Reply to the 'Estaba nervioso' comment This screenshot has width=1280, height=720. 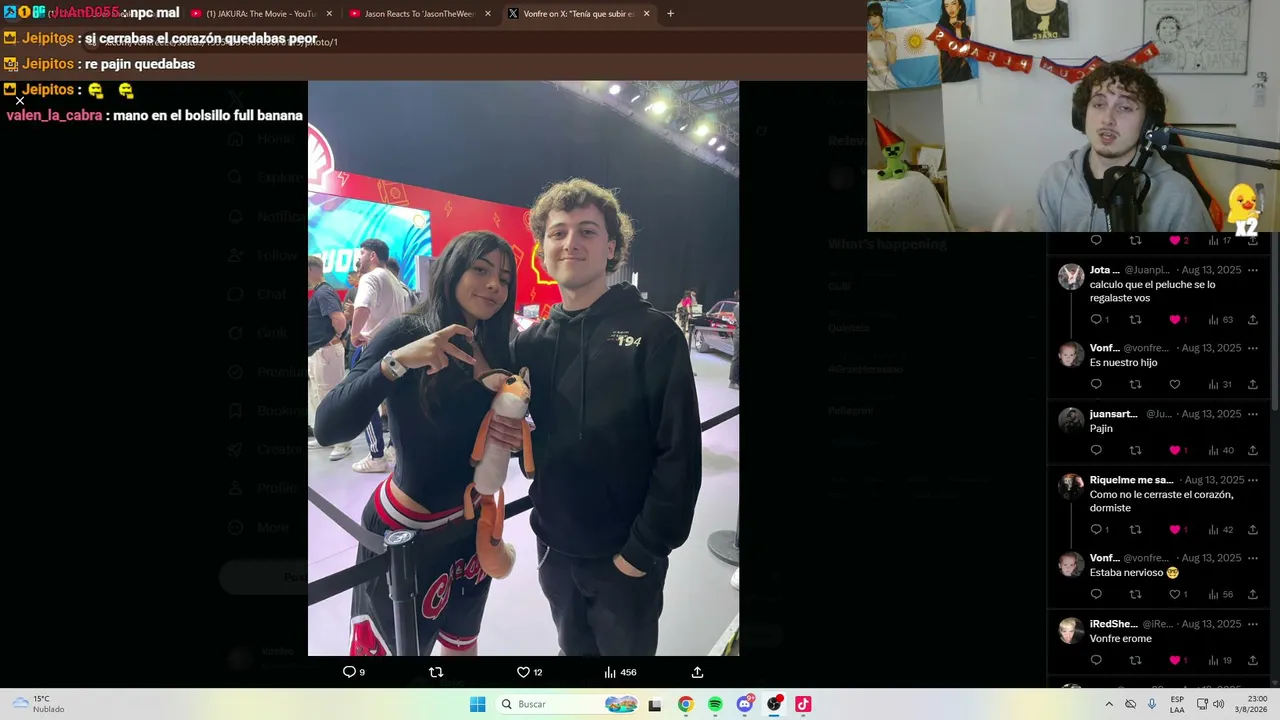point(1096,594)
